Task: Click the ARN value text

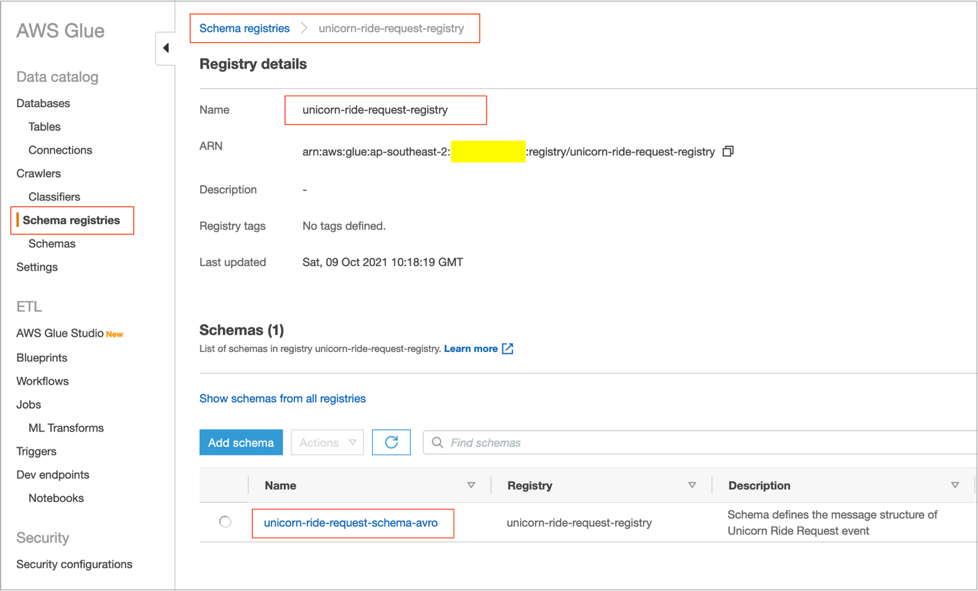Action: (508, 151)
